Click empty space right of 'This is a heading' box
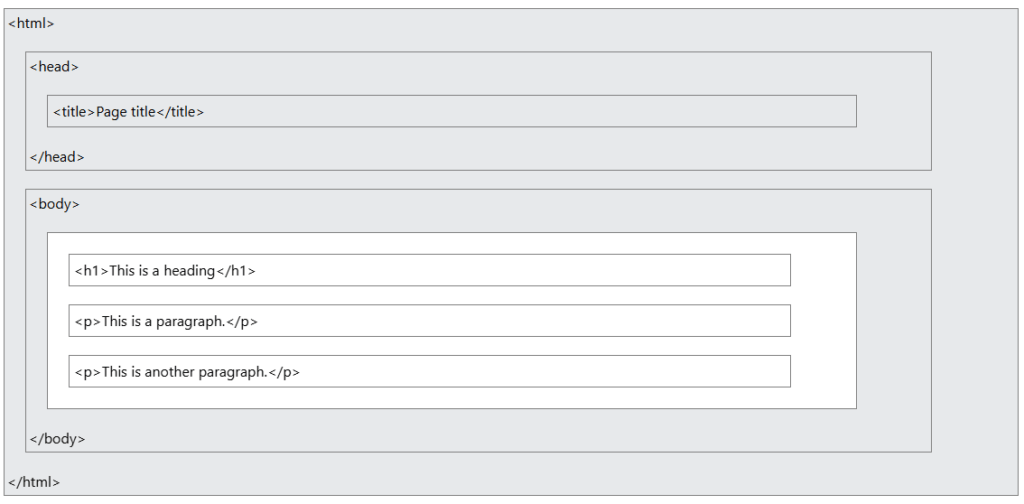Screen dimensions: 1024x504 822,270
